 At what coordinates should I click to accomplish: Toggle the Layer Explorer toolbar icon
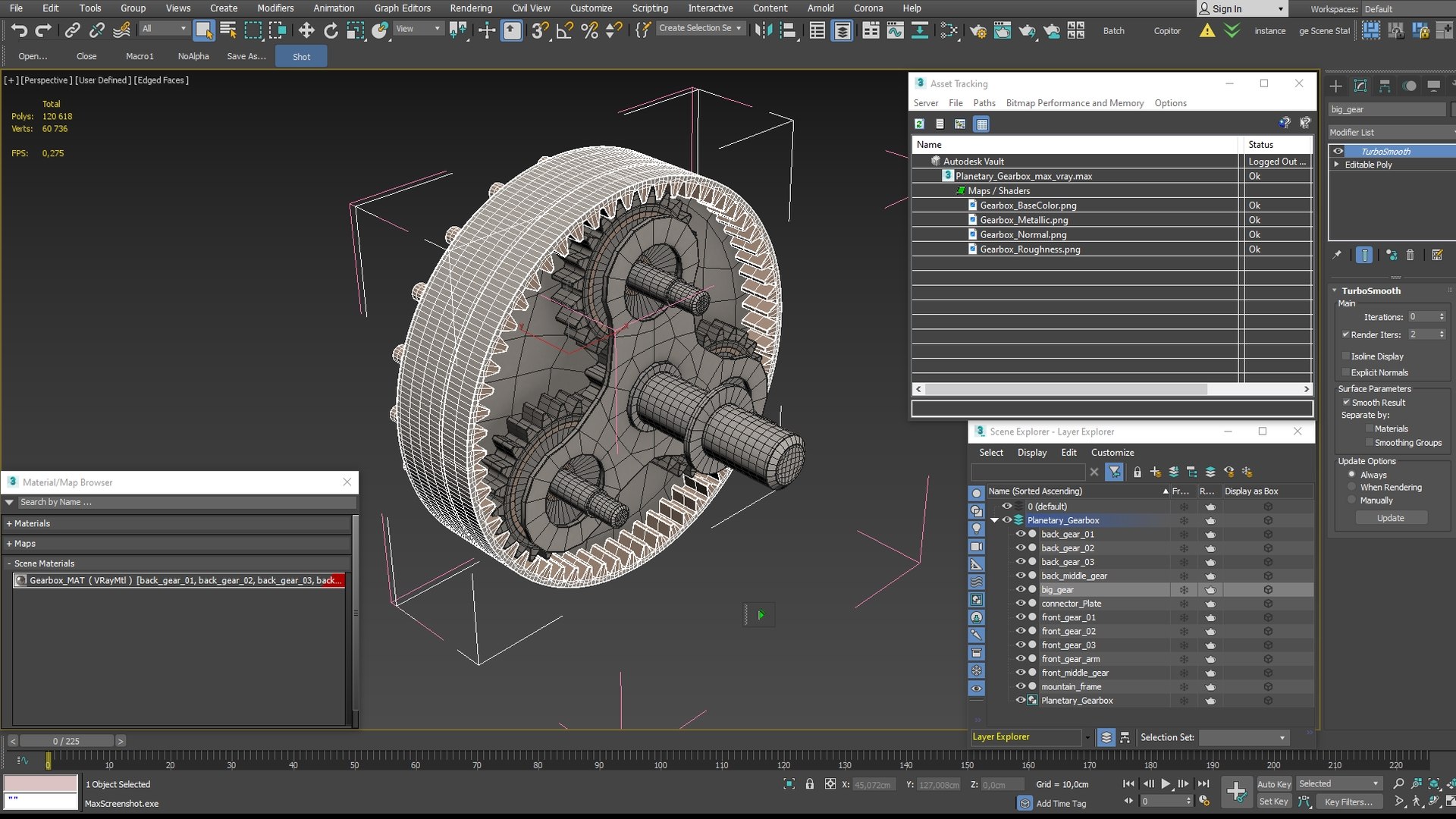(843, 30)
